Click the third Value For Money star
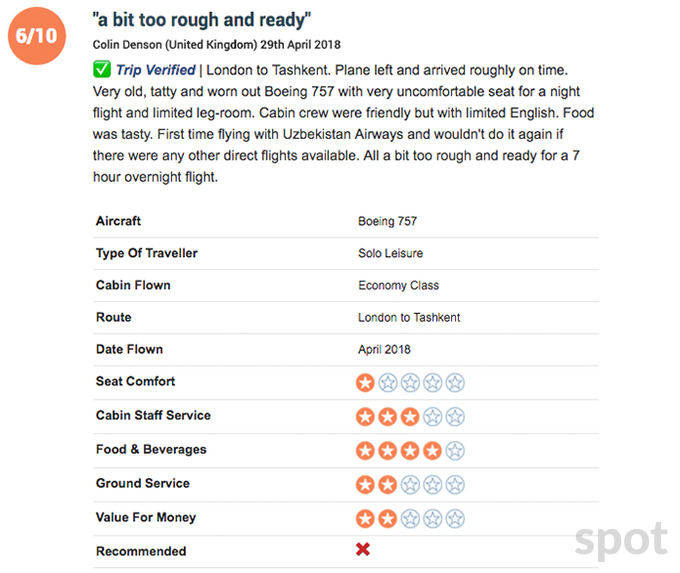 click(410, 518)
